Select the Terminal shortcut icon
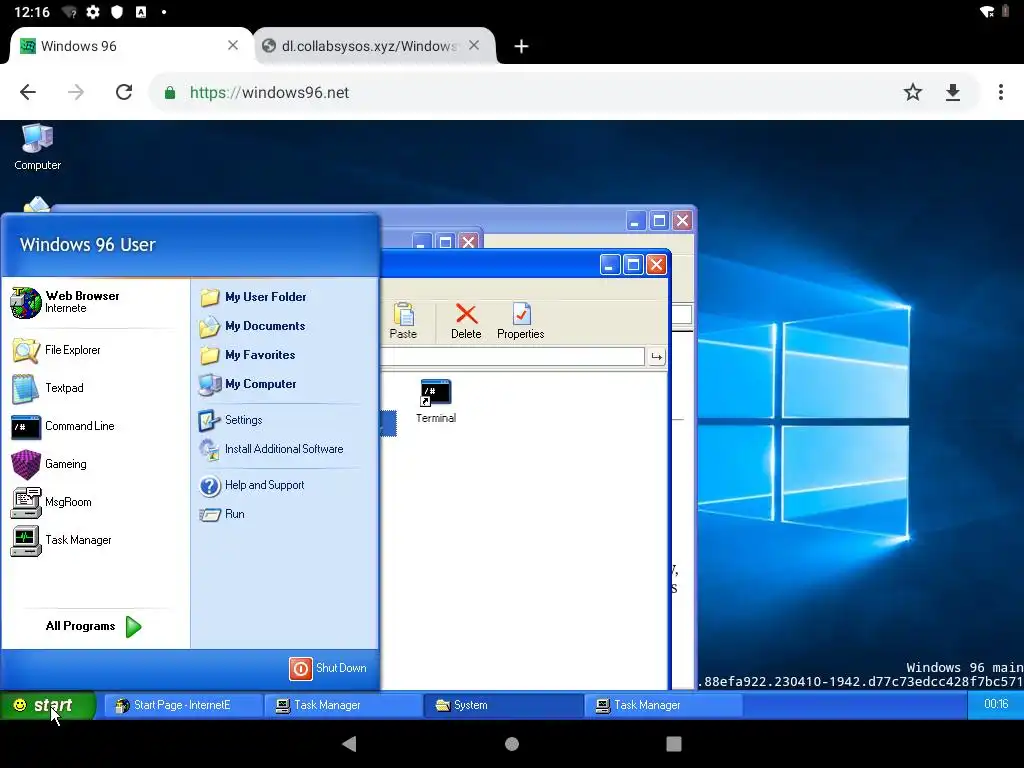Viewport: 1024px width, 768px height. pos(436,400)
